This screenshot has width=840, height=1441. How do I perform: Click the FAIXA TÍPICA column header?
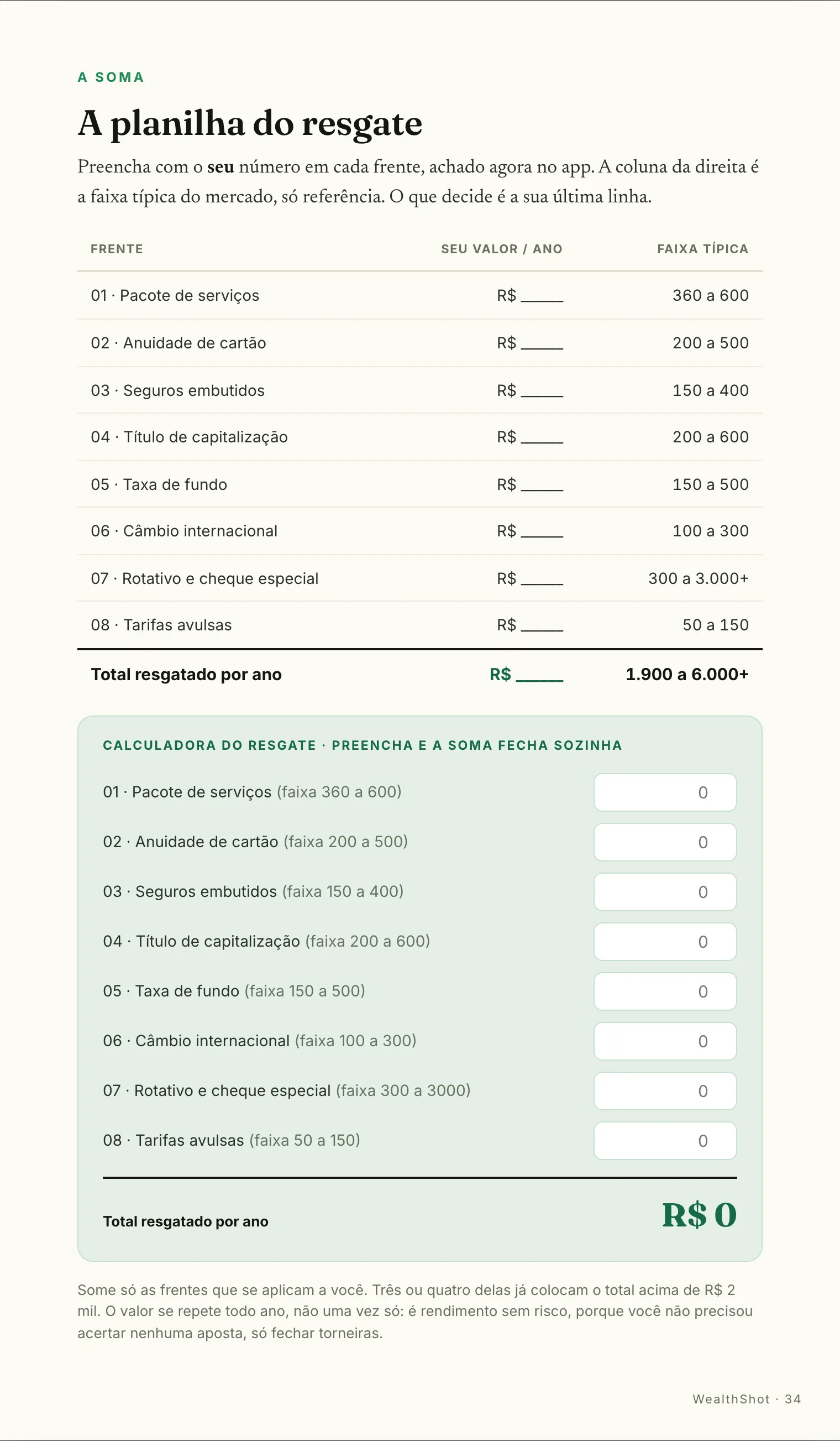(703, 249)
